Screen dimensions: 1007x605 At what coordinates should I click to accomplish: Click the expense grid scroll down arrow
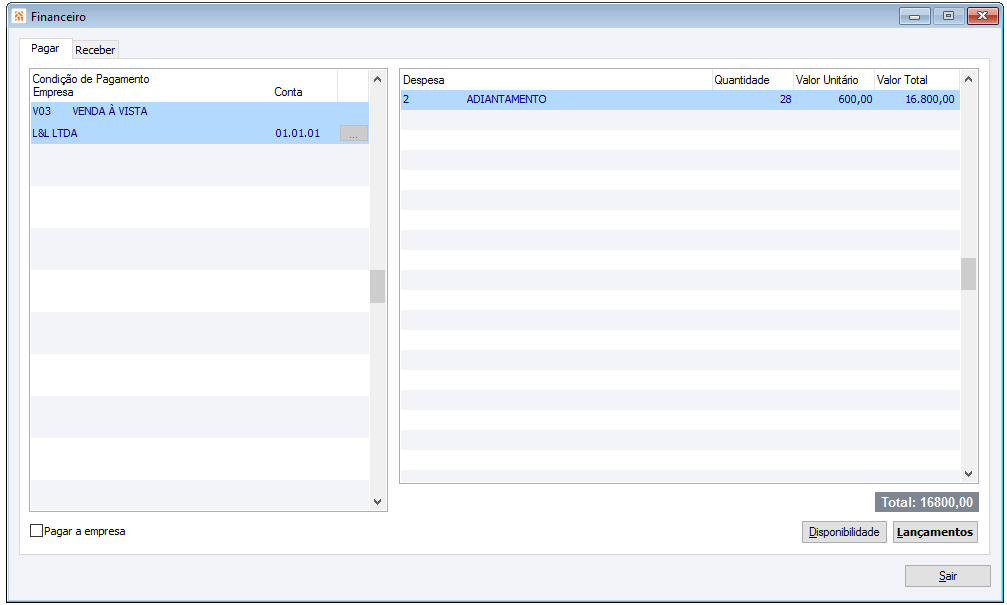point(968,474)
